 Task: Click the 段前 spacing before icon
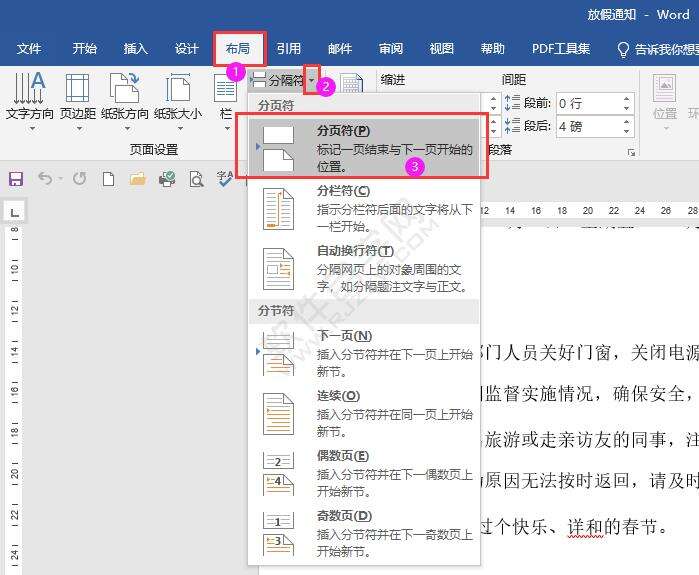click(512, 103)
